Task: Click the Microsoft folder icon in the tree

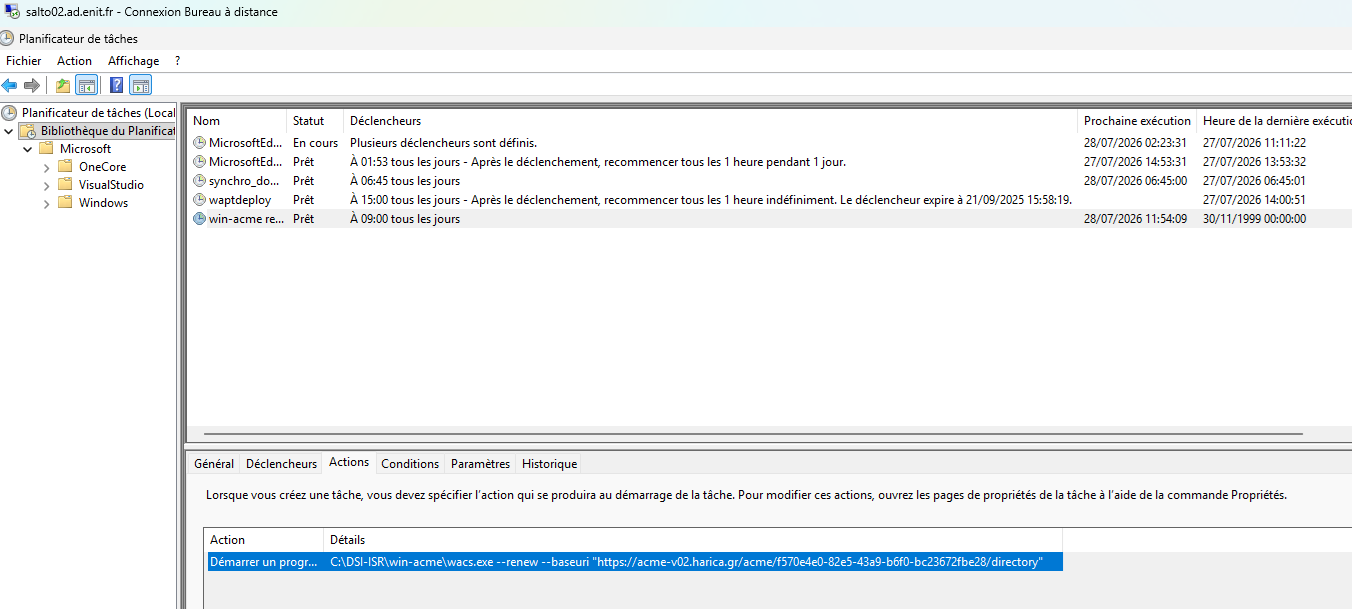Action: click(x=45, y=149)
